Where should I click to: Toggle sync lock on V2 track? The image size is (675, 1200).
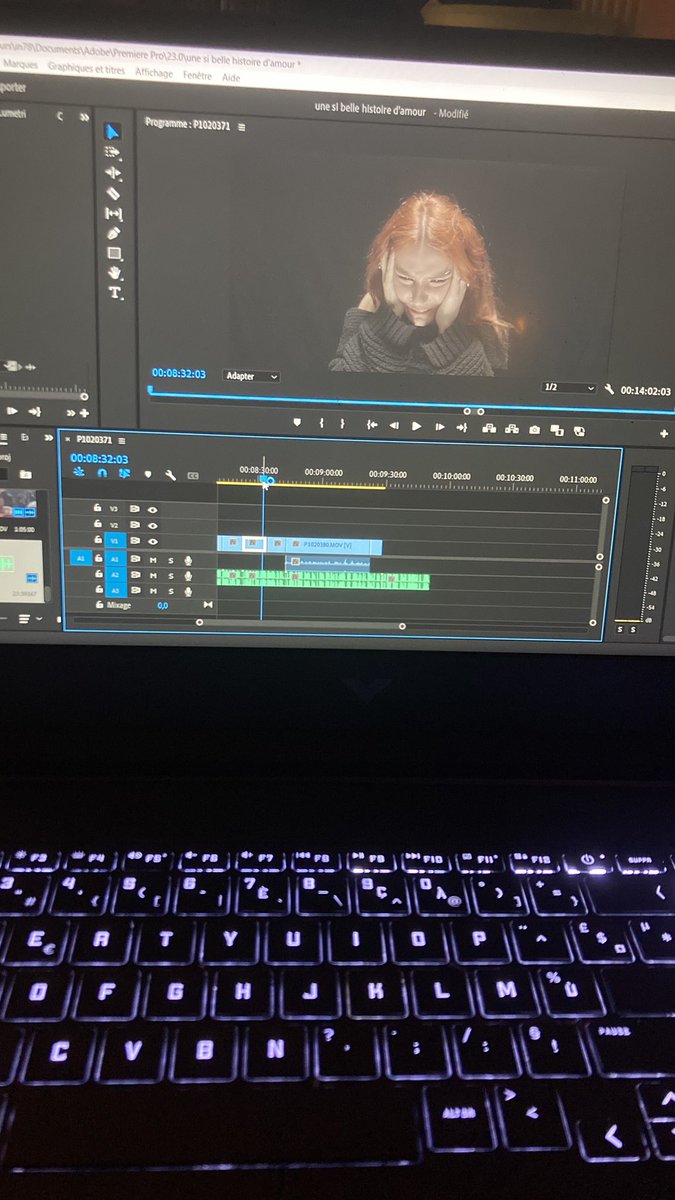135,525
